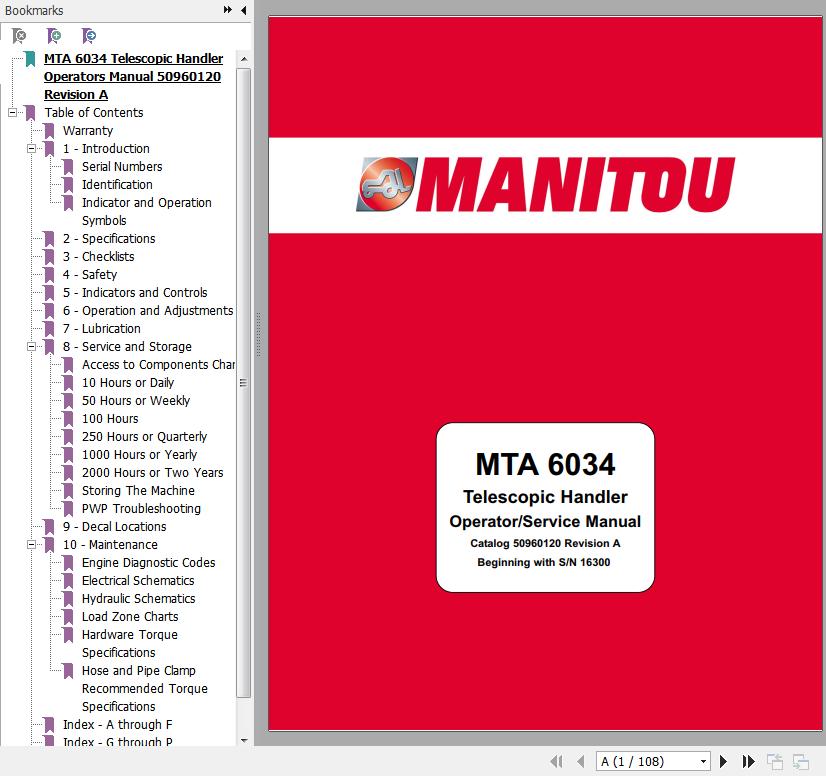
Task: Select the Identification bookmark
Action: (117, 184)
